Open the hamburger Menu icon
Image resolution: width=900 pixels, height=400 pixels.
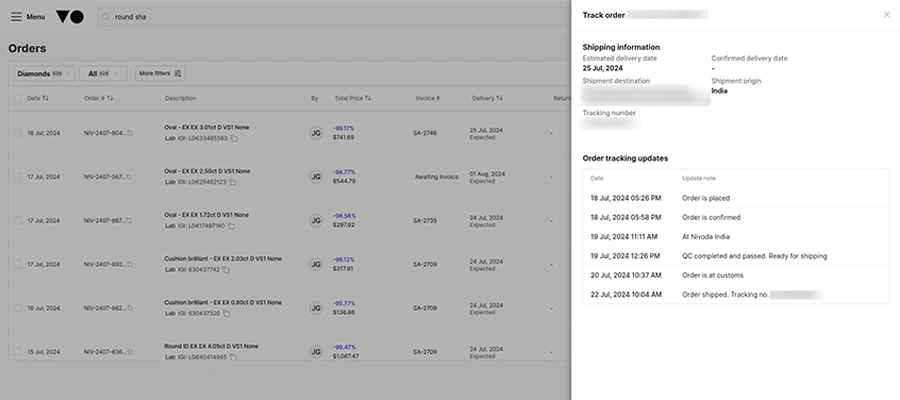[17, 17]
